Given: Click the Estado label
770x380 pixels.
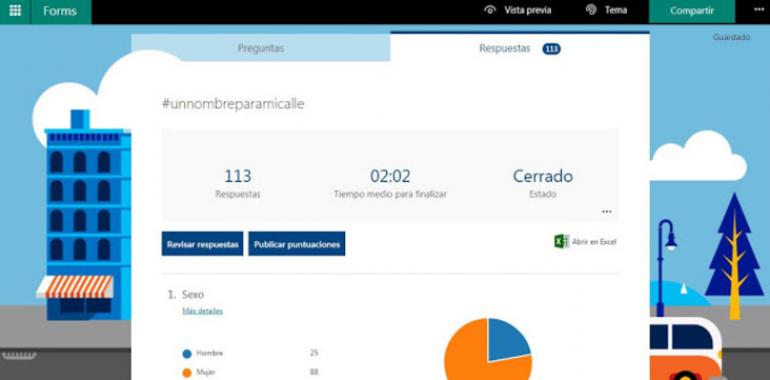Looking at the screenshot, I should 543,194.
